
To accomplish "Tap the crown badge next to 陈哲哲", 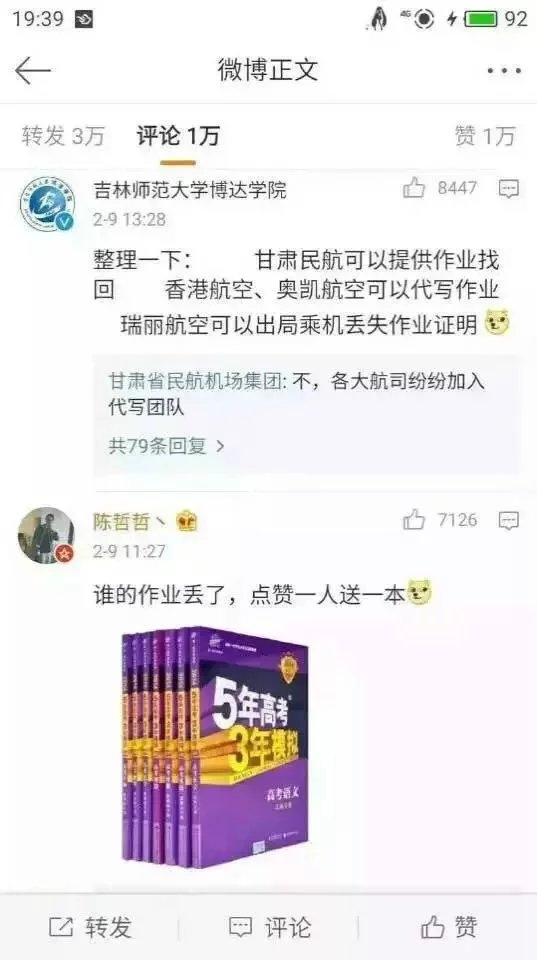I will [x=186, y=522].
